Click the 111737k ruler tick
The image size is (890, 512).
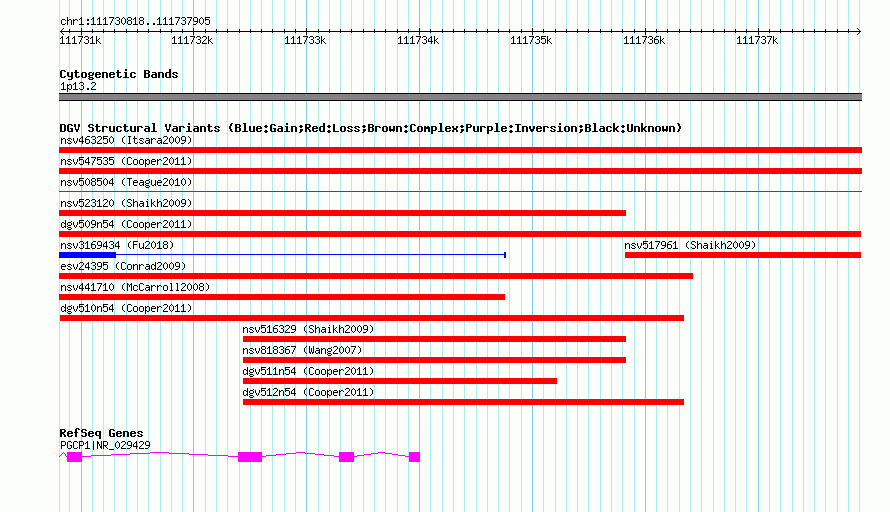pyautogui.click(x=757, y=40)
